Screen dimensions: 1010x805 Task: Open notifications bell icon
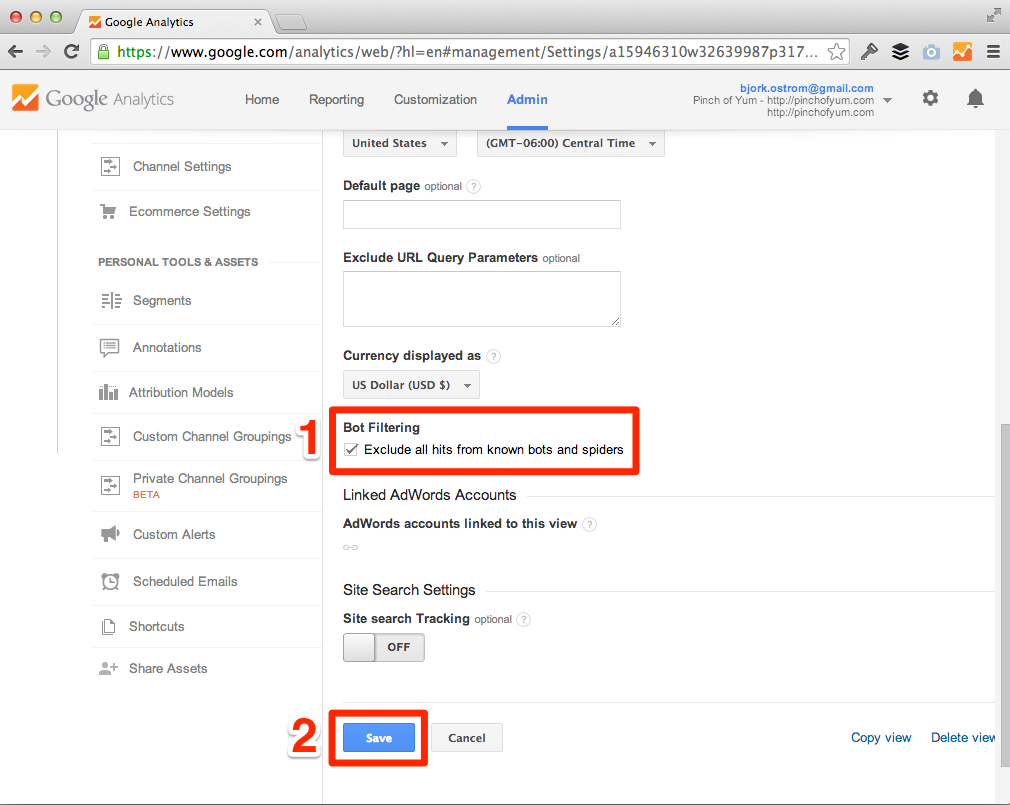(x=975, y=99)
